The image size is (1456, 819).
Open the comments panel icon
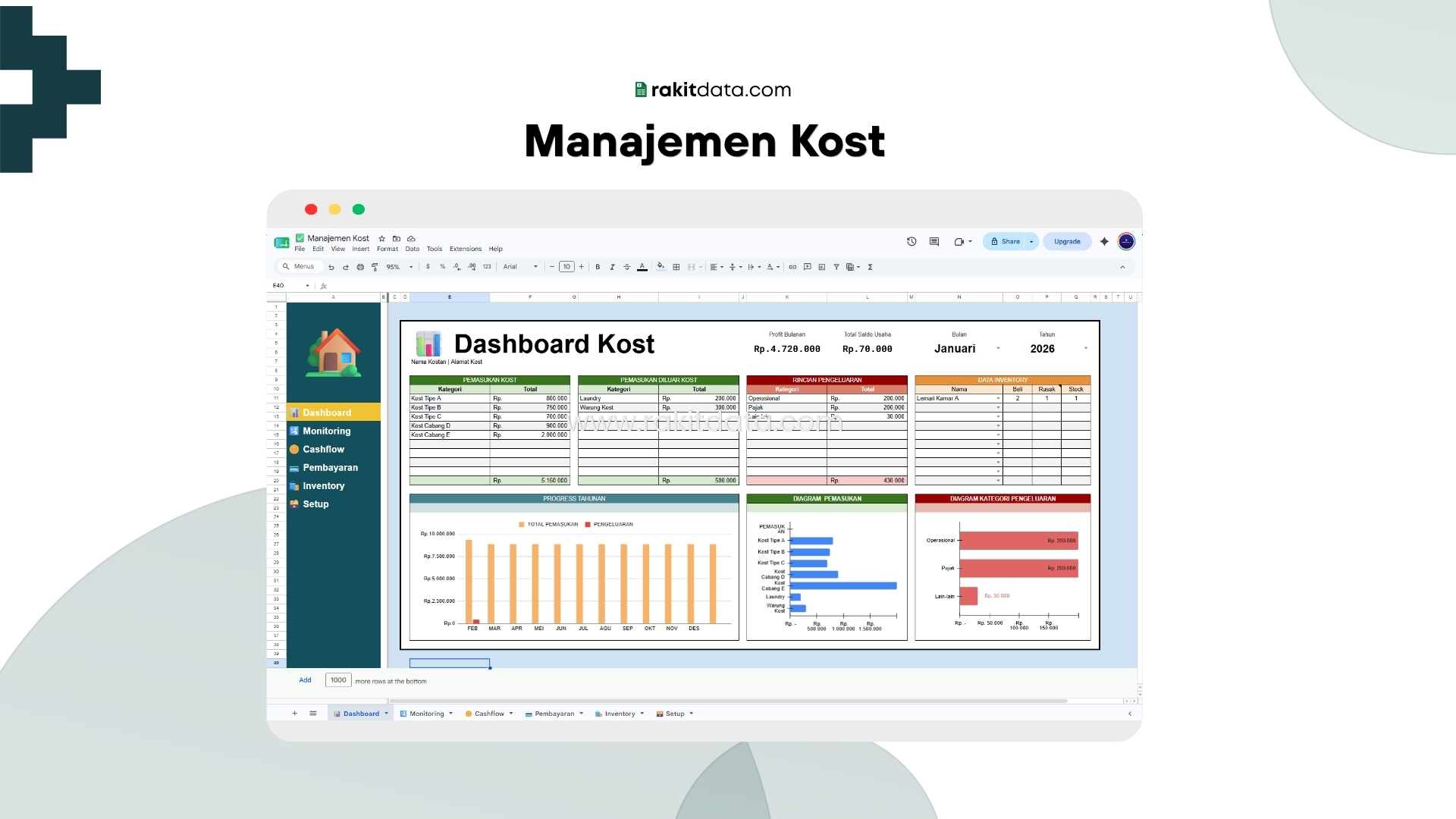(x=934, y=241)
